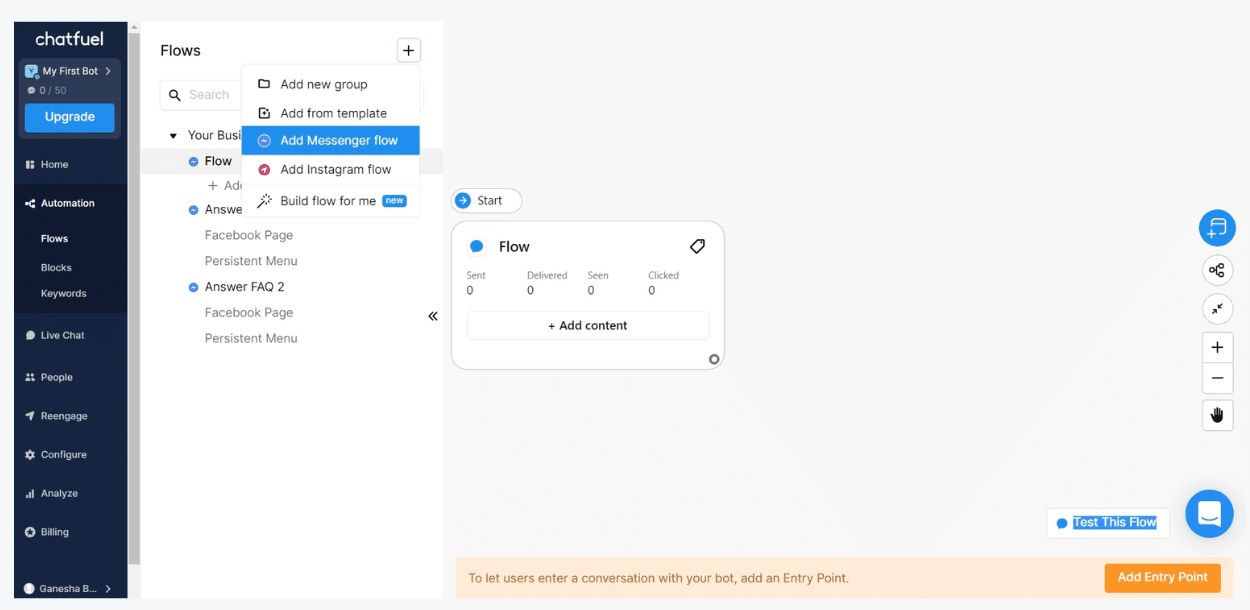Click Facebook Page under Answer FAQ 2

coord(248,313)
